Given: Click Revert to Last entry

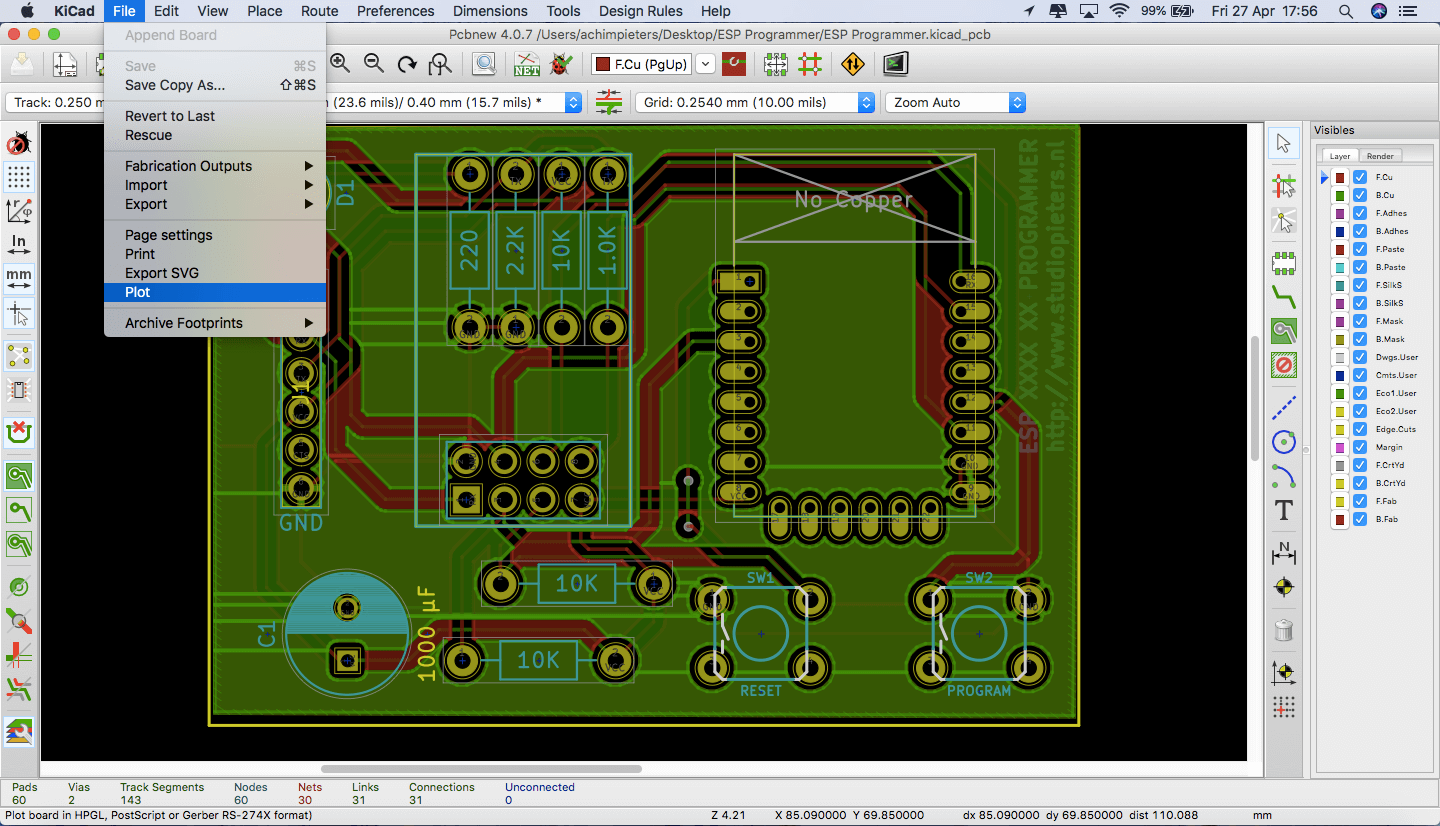Looking at the screenshot, I should [x=215, y=116].
